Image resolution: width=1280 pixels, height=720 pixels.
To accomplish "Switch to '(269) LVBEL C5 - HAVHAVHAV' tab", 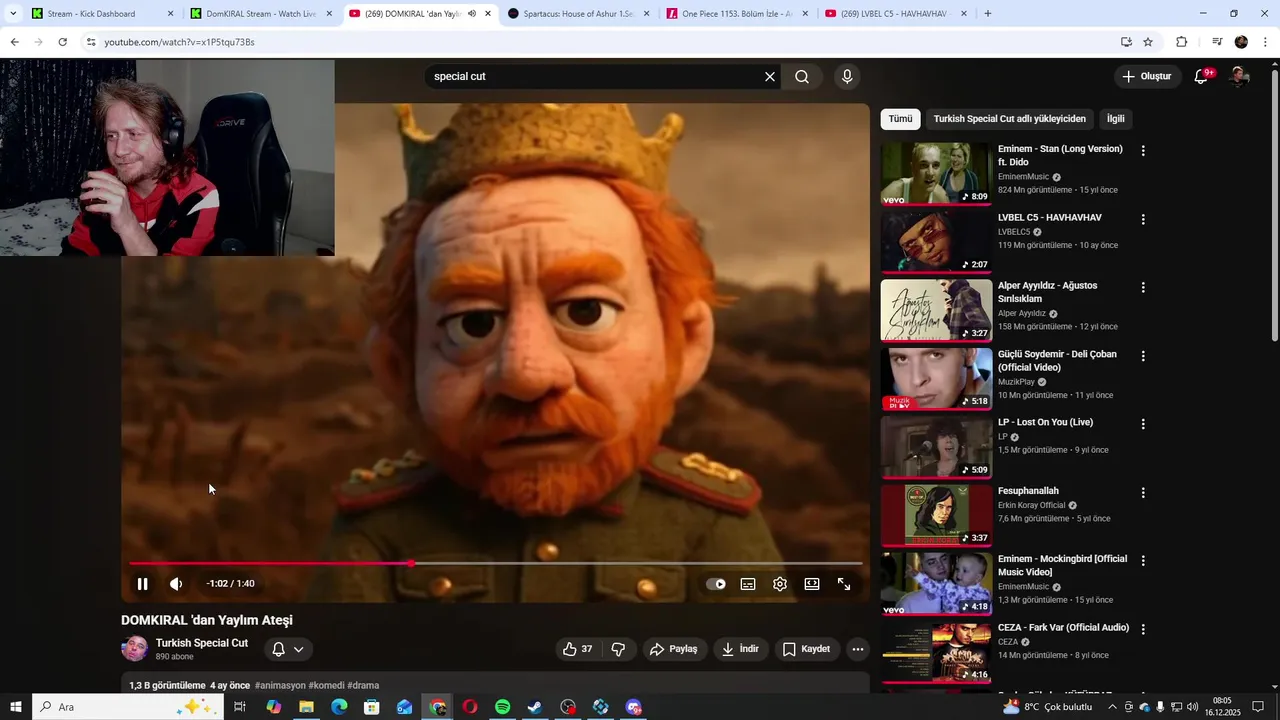I will 895,14.
